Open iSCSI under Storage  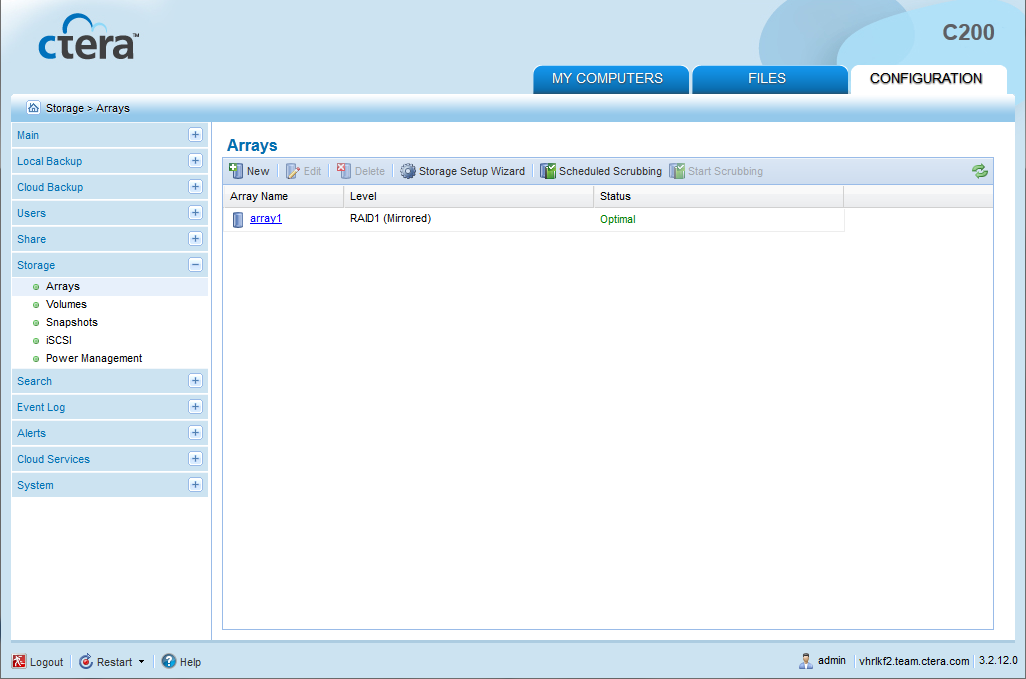tap(59, 340)
